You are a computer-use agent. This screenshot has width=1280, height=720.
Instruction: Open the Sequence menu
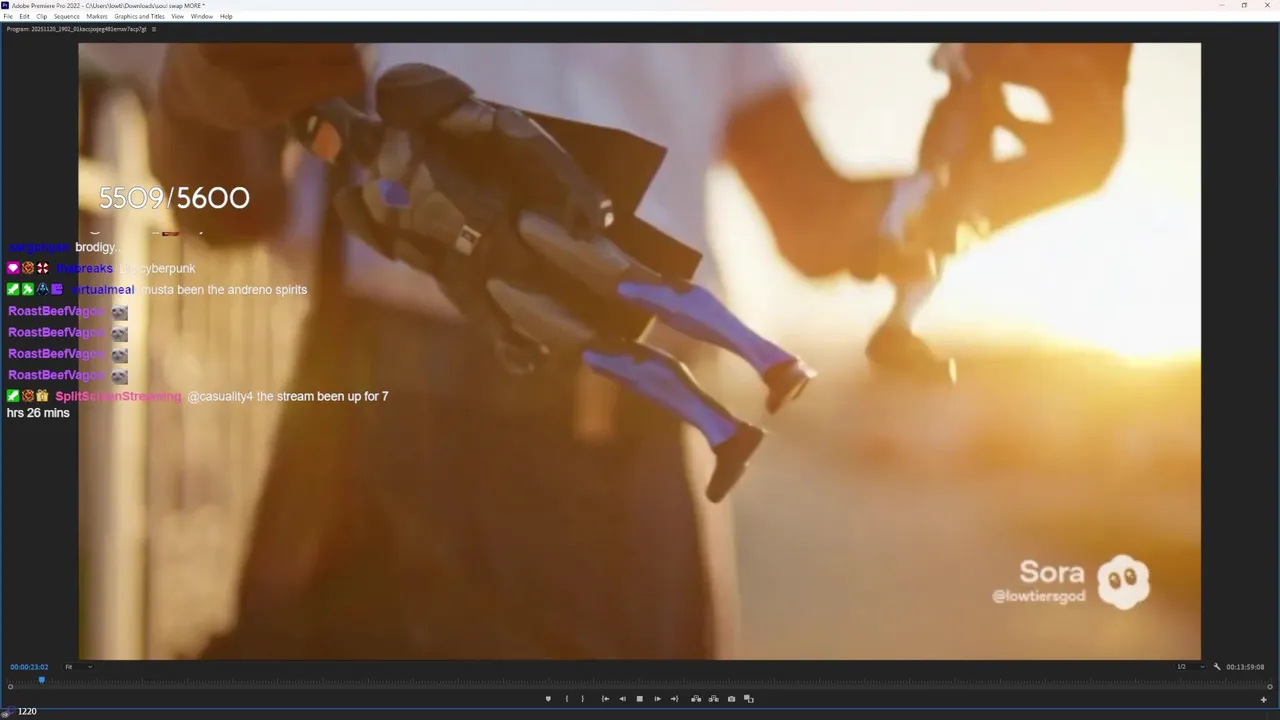pos(67,16)
